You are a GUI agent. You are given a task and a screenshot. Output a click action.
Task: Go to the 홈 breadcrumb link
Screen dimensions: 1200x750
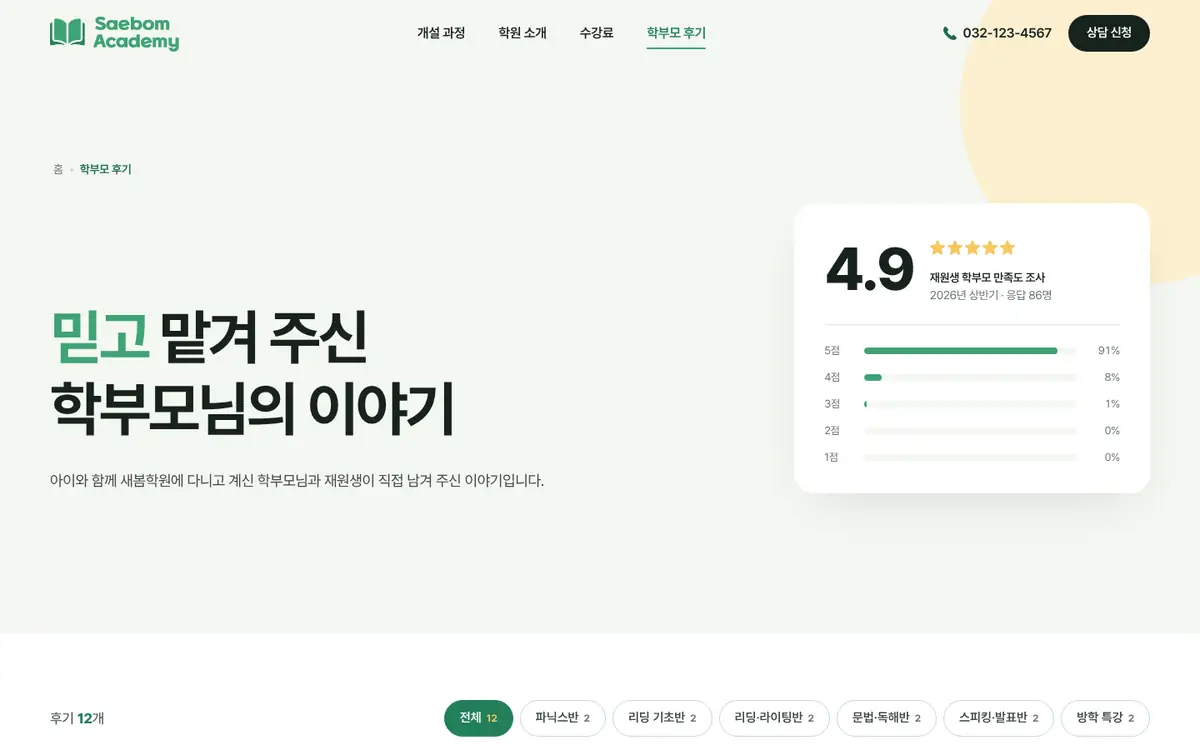pyautogui.click(x=58, y=169)
